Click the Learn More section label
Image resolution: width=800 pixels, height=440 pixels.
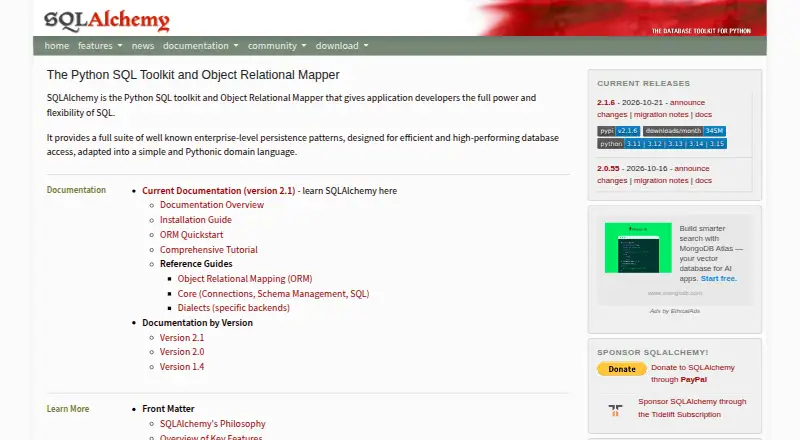[68, 409]
